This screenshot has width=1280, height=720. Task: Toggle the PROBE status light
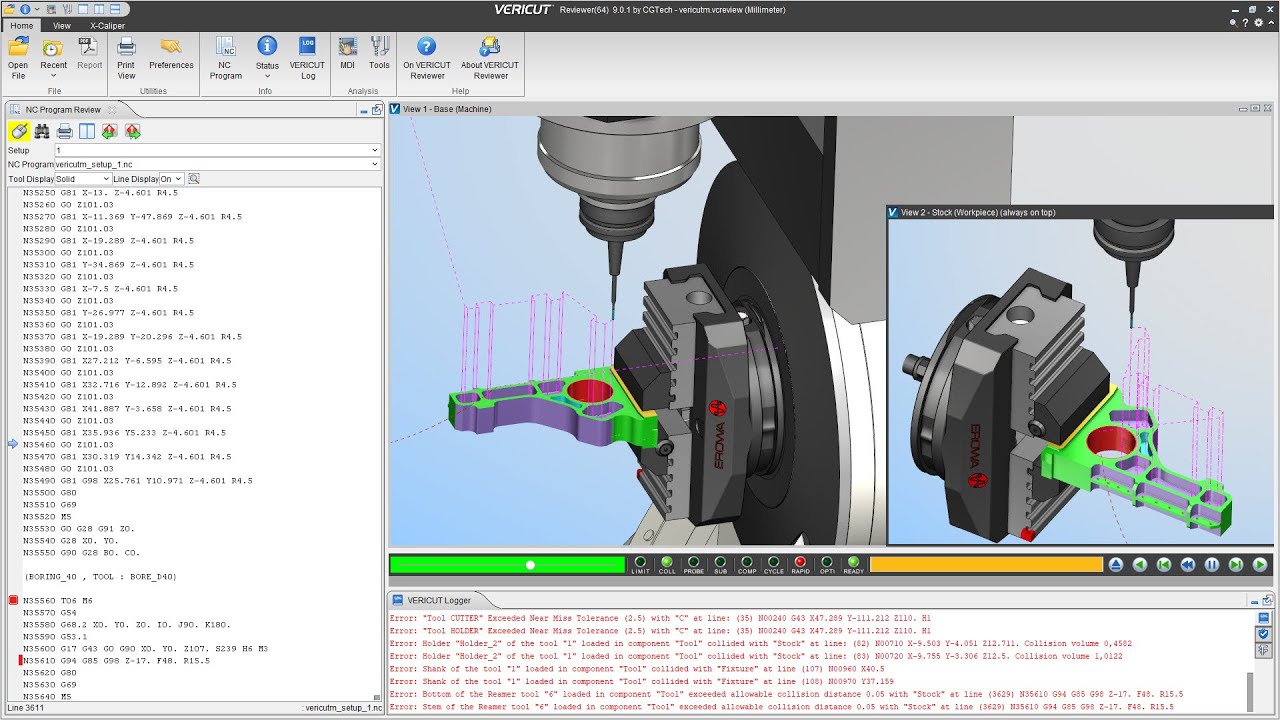694,563
